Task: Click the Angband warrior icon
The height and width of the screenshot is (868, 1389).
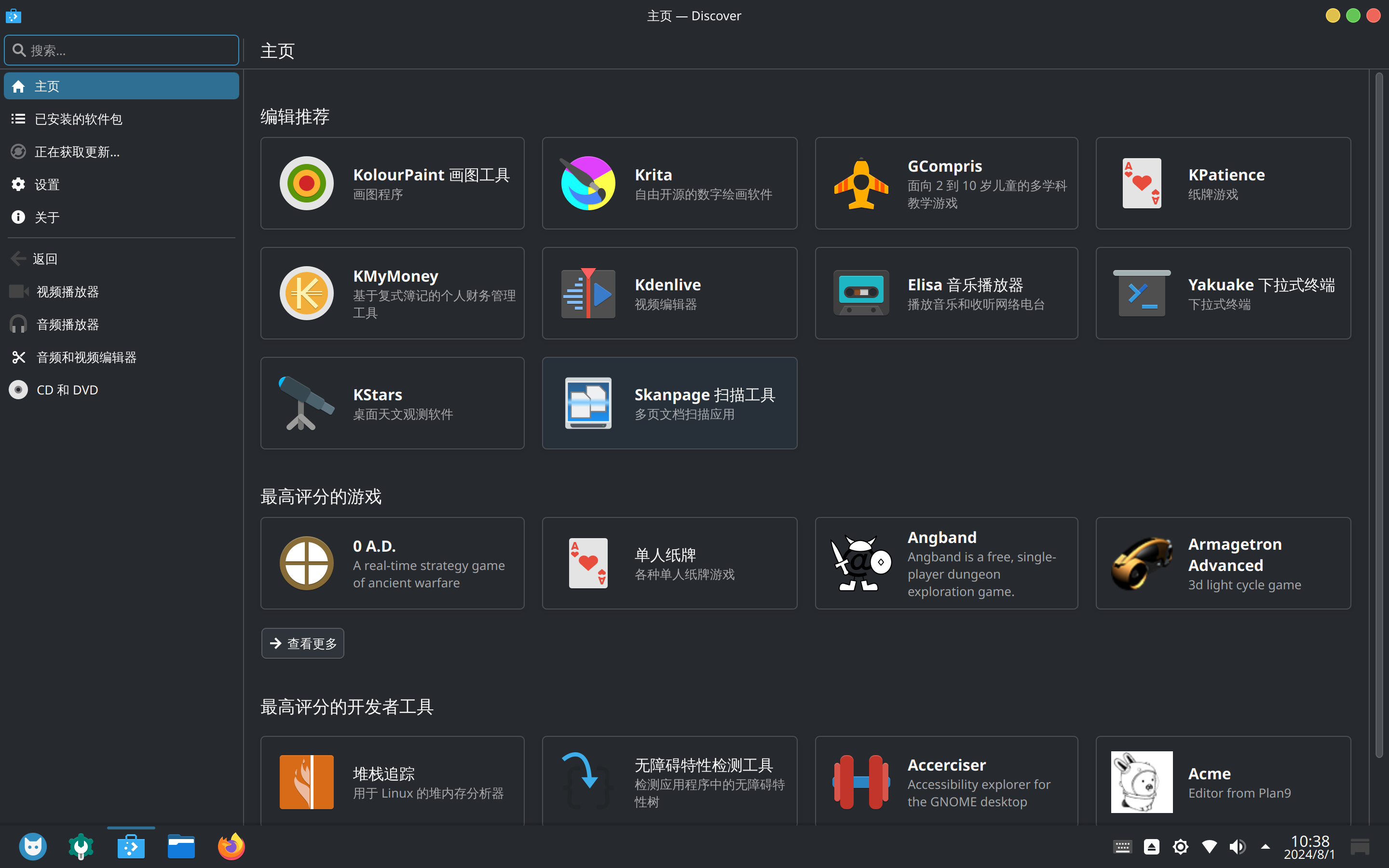Action: pyautogui.click(x=861, y=563)
